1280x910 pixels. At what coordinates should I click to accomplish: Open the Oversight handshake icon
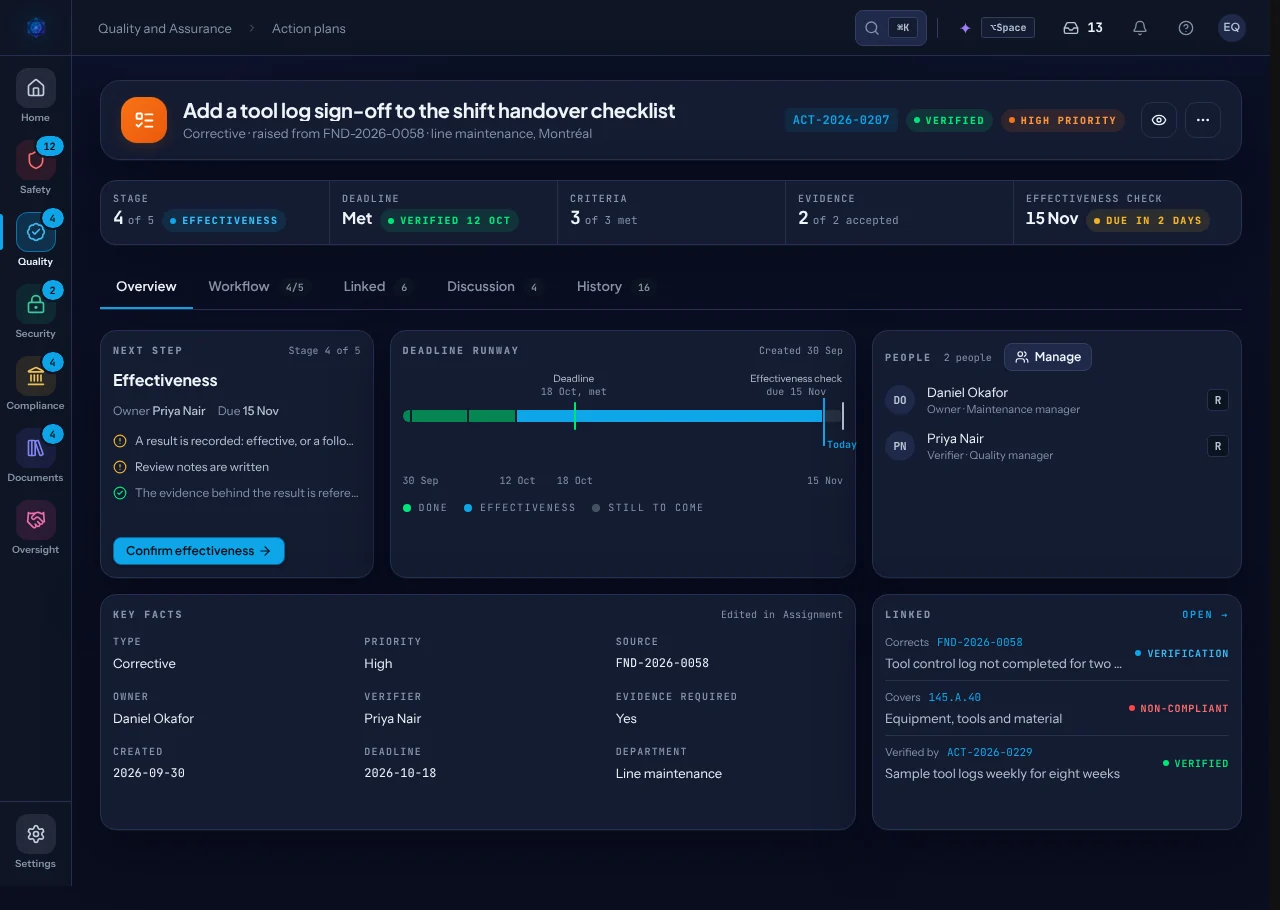pyautogui.click(x=36, y=520)
